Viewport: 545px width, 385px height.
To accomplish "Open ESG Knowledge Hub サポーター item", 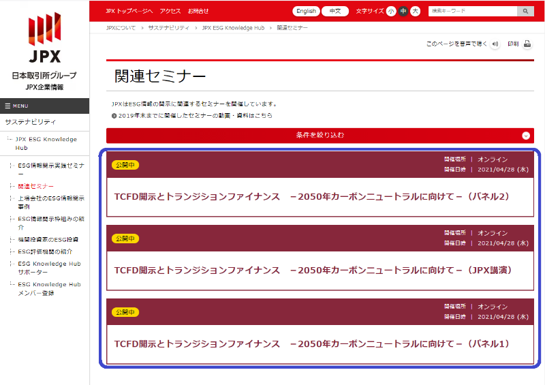I will click(x=49, y=268).
